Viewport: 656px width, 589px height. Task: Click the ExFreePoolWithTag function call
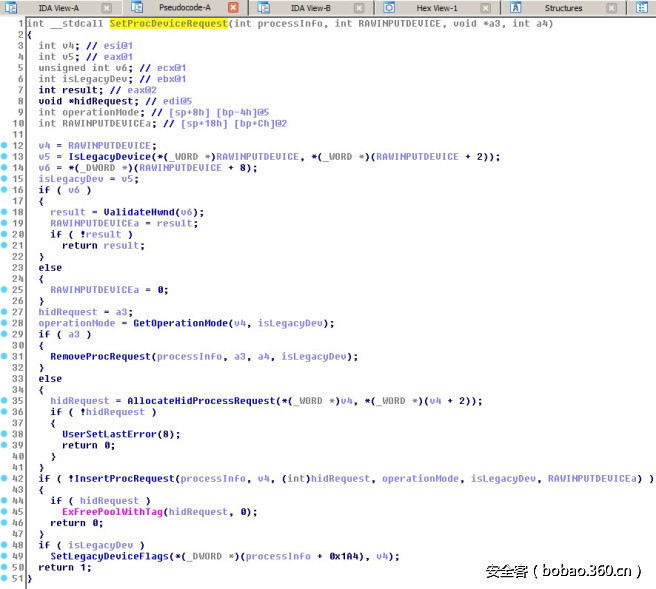tap(112, 512)
